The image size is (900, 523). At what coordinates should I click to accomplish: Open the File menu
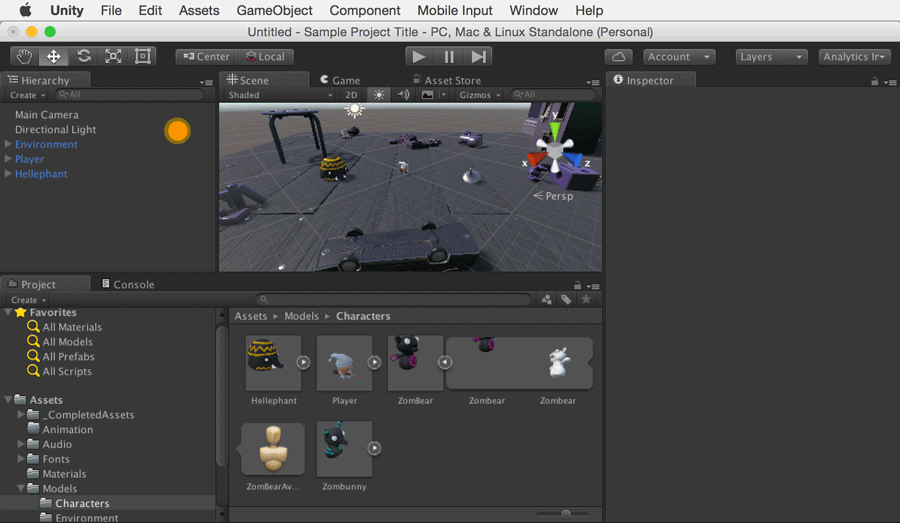coord(111,10)
